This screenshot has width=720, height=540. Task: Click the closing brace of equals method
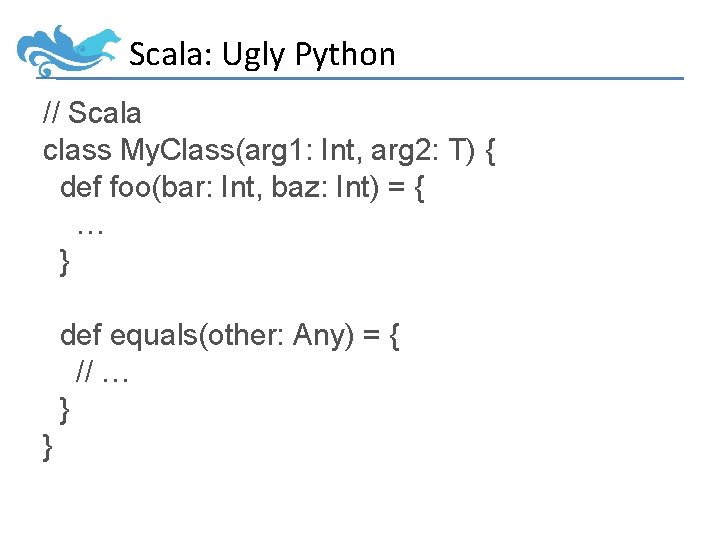pyautogui.click(x=66, y=409)
